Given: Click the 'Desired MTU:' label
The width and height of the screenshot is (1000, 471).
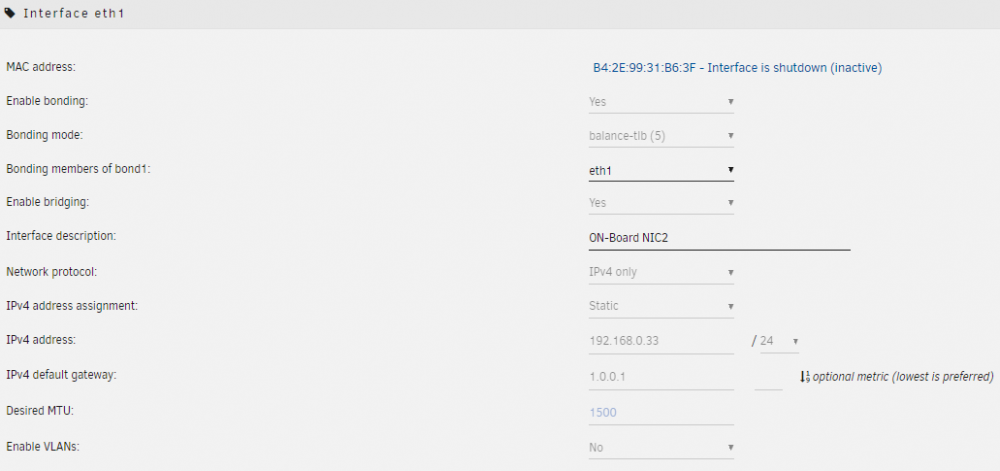Looking at the screenshot, I should [40, 411].
